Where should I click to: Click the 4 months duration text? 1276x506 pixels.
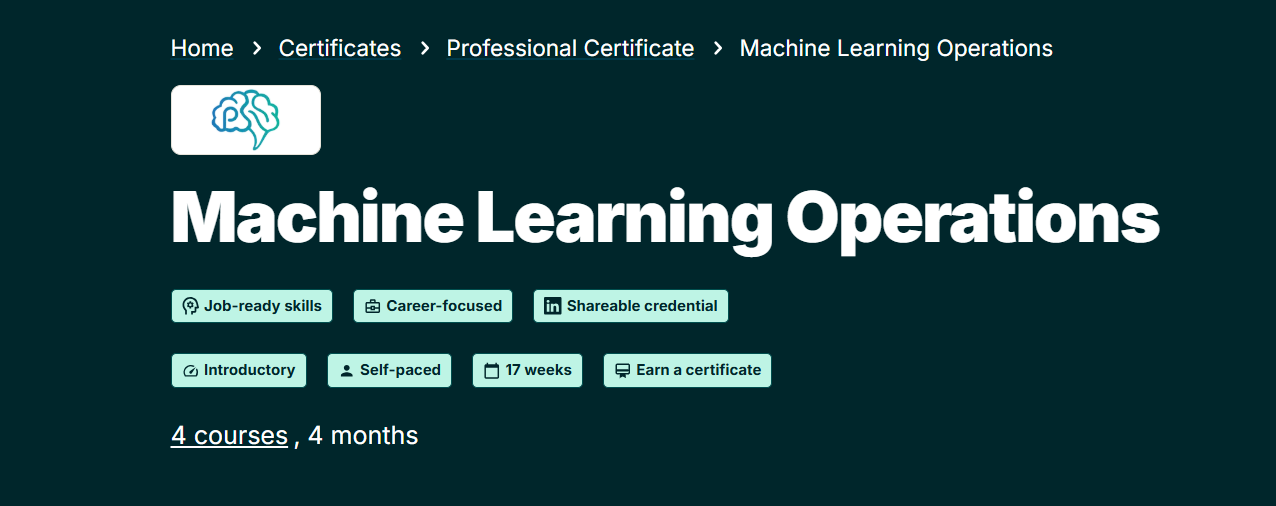[363, 436]
